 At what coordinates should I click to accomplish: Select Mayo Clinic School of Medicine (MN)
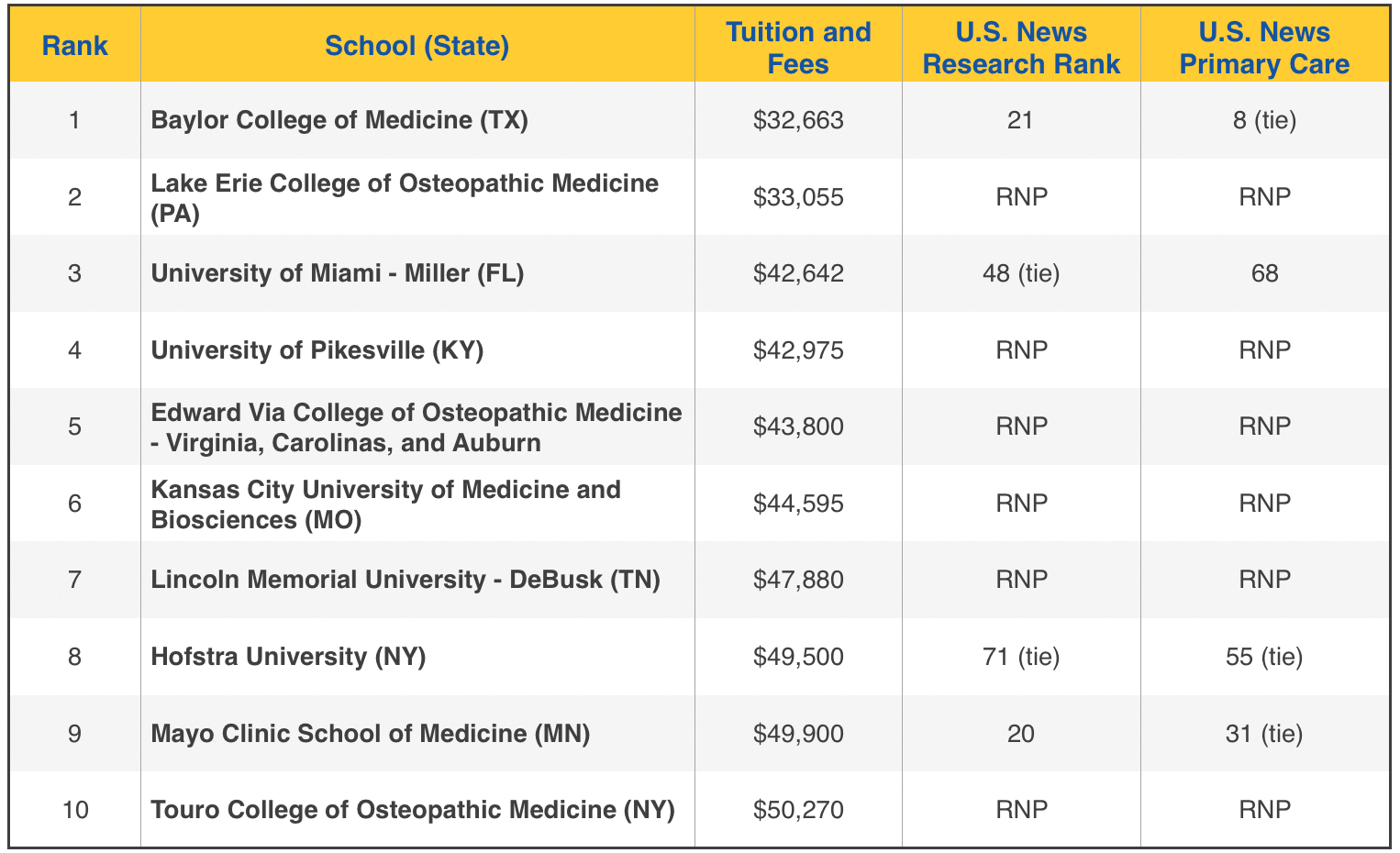(x=371, y=734)
